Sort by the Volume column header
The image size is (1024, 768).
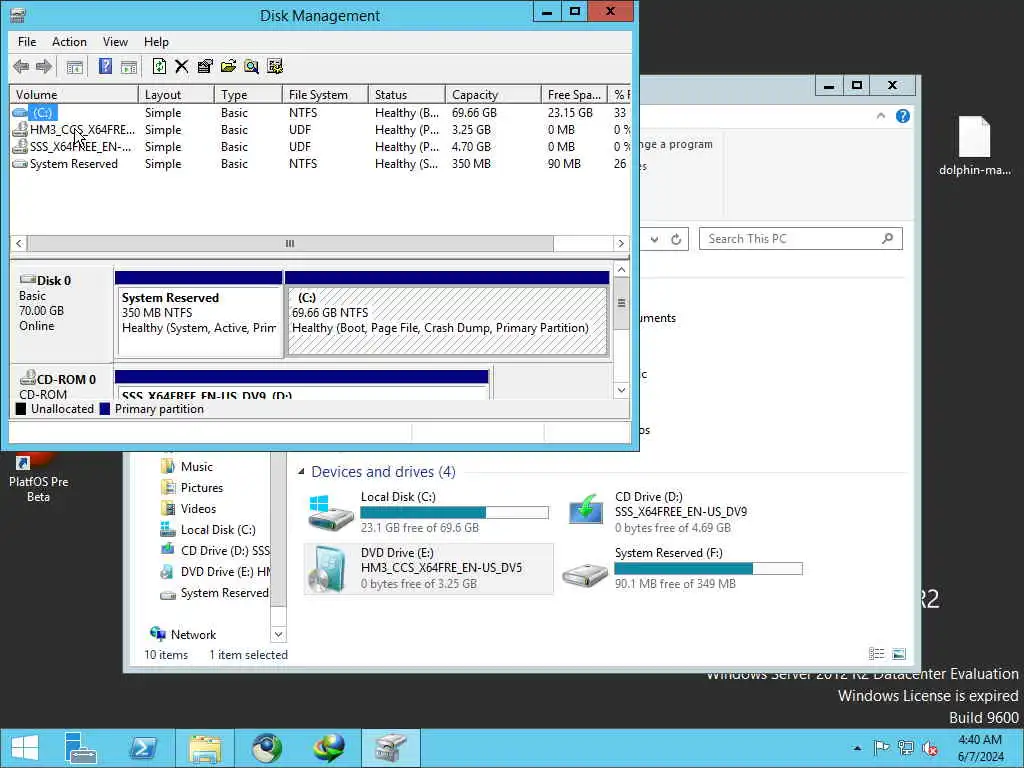click(74, 95)
